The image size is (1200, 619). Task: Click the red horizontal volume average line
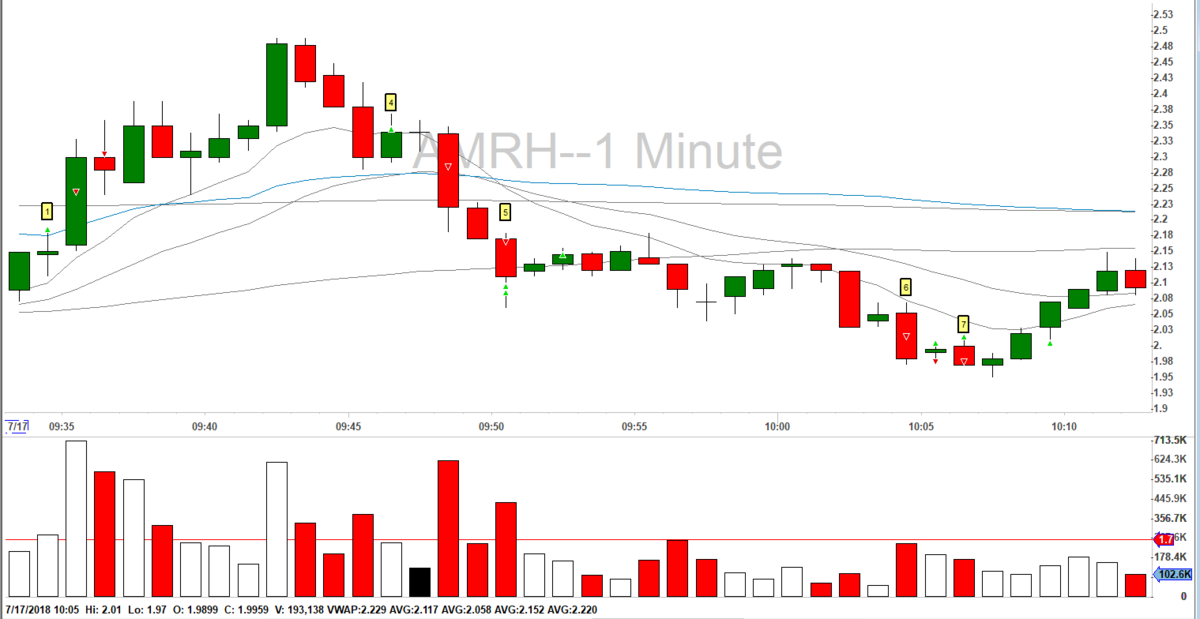pyautogui.click(x=575, y=540)
